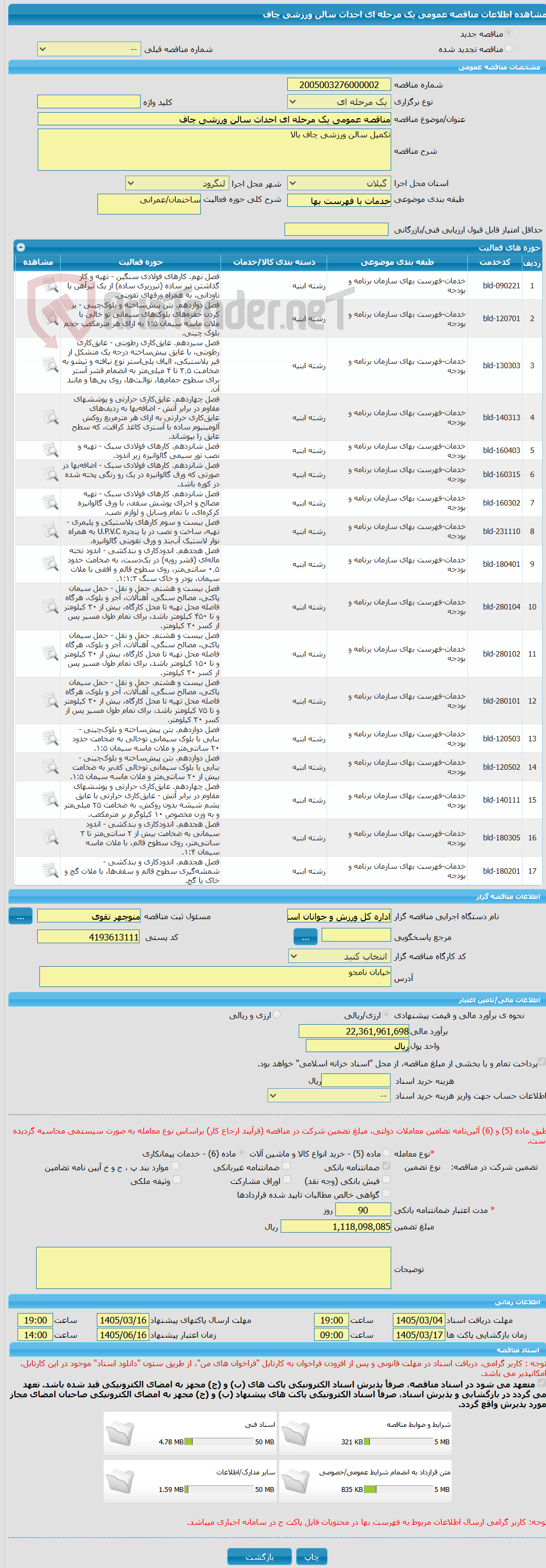Open سایر مدارک/اطلاعات folder icon
The height and width of the screenshot is (1568, 546).
[120, 1480]
